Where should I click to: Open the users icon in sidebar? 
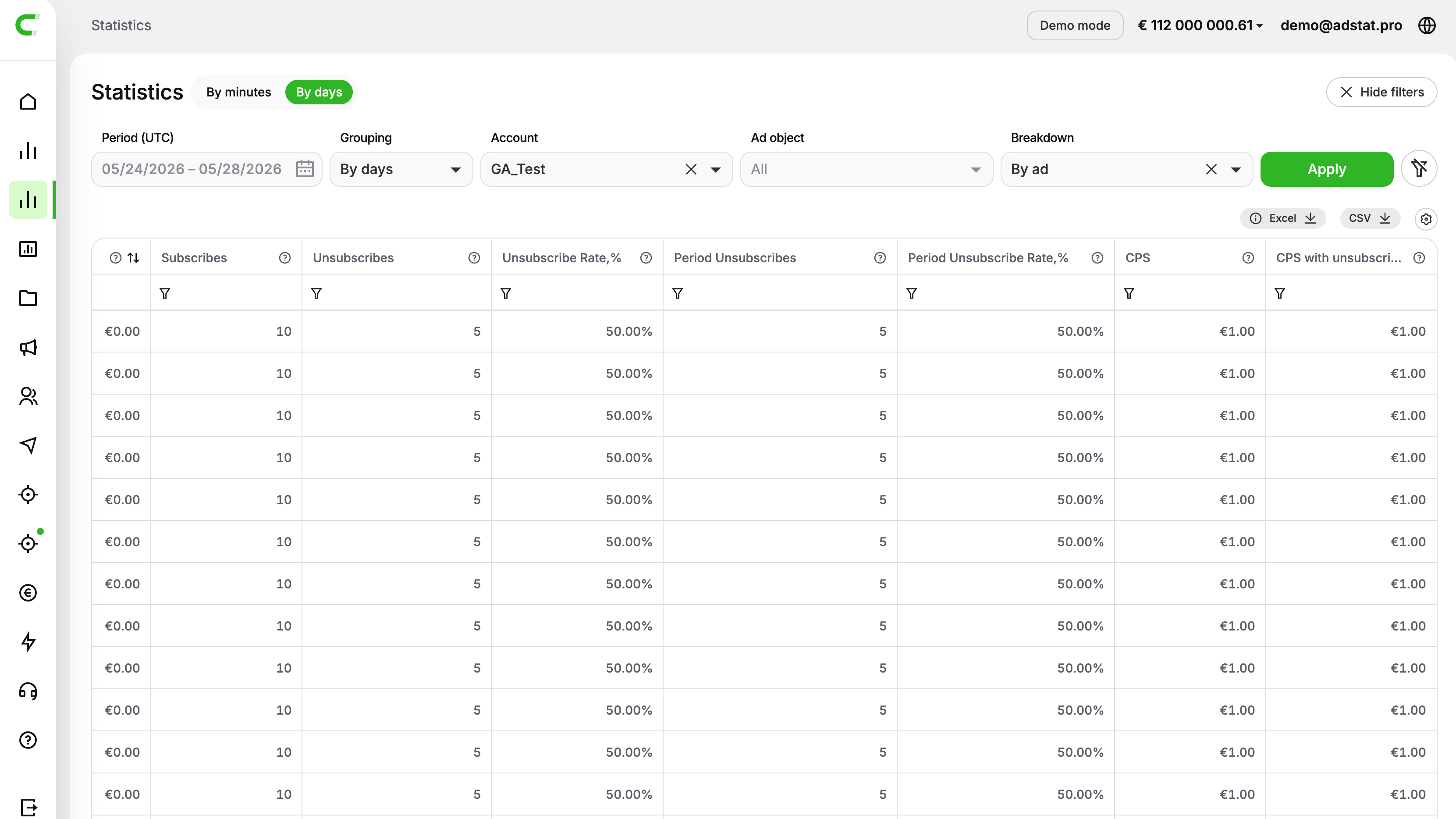point(28,396)
